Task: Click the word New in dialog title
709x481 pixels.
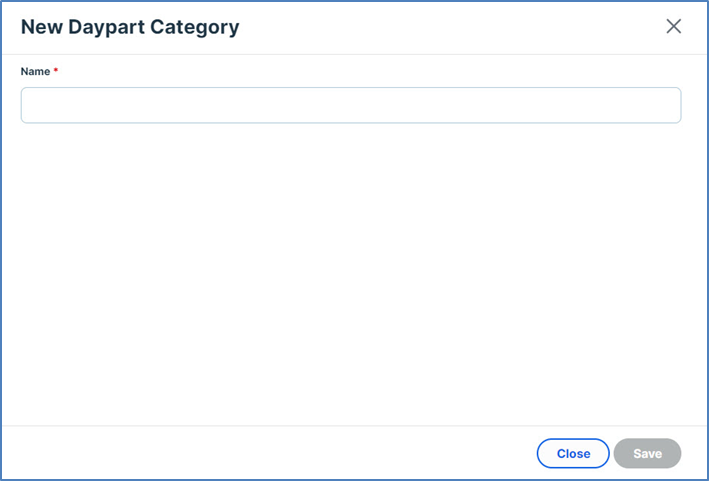Action: (x=41, y=27)
